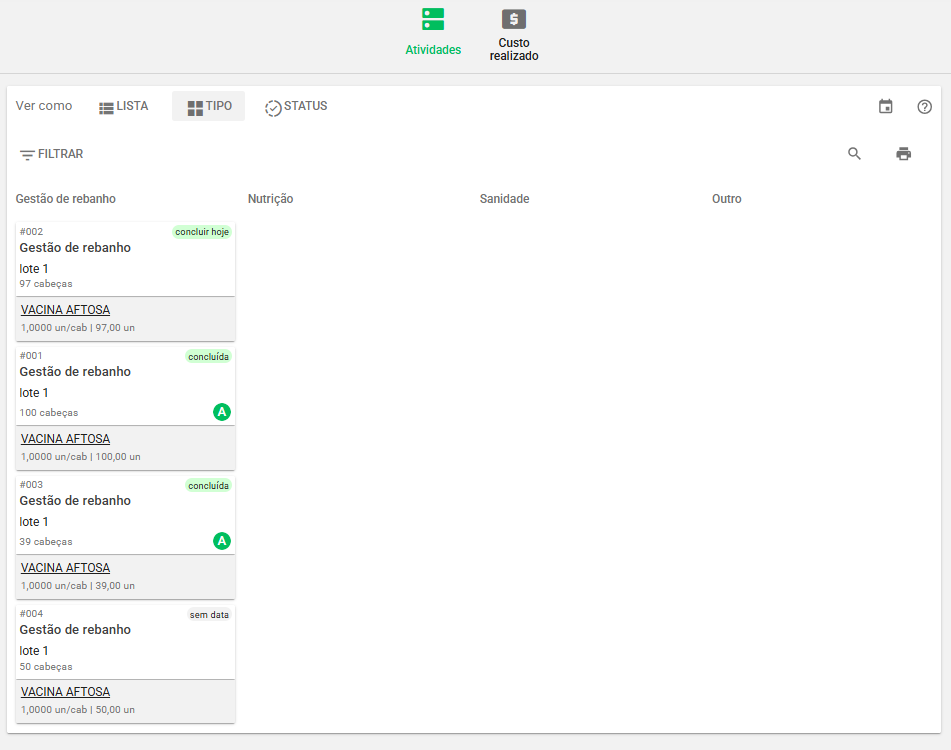Open VACINA AFTOSA link in card #002

pos(66,310)
